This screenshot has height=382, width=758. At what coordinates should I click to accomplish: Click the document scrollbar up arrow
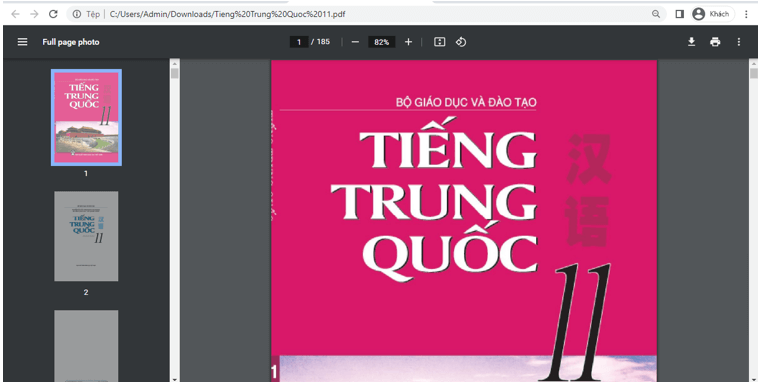tap(753, 63)
